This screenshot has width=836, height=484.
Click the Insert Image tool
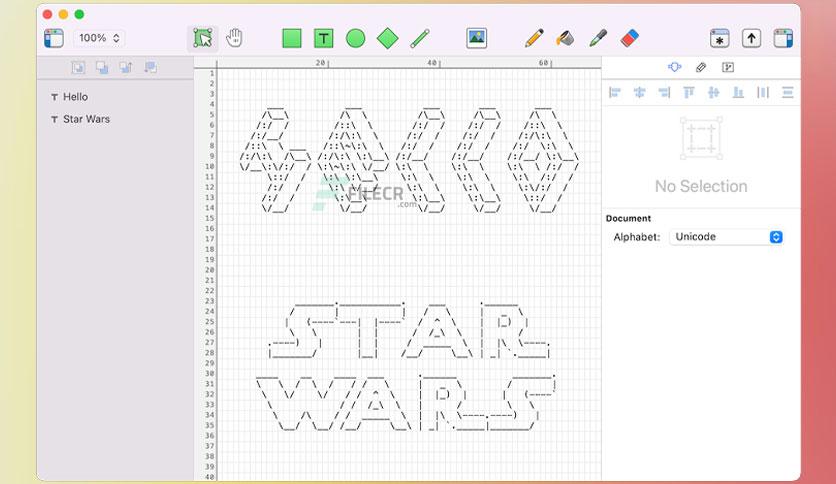coord(476,38)
